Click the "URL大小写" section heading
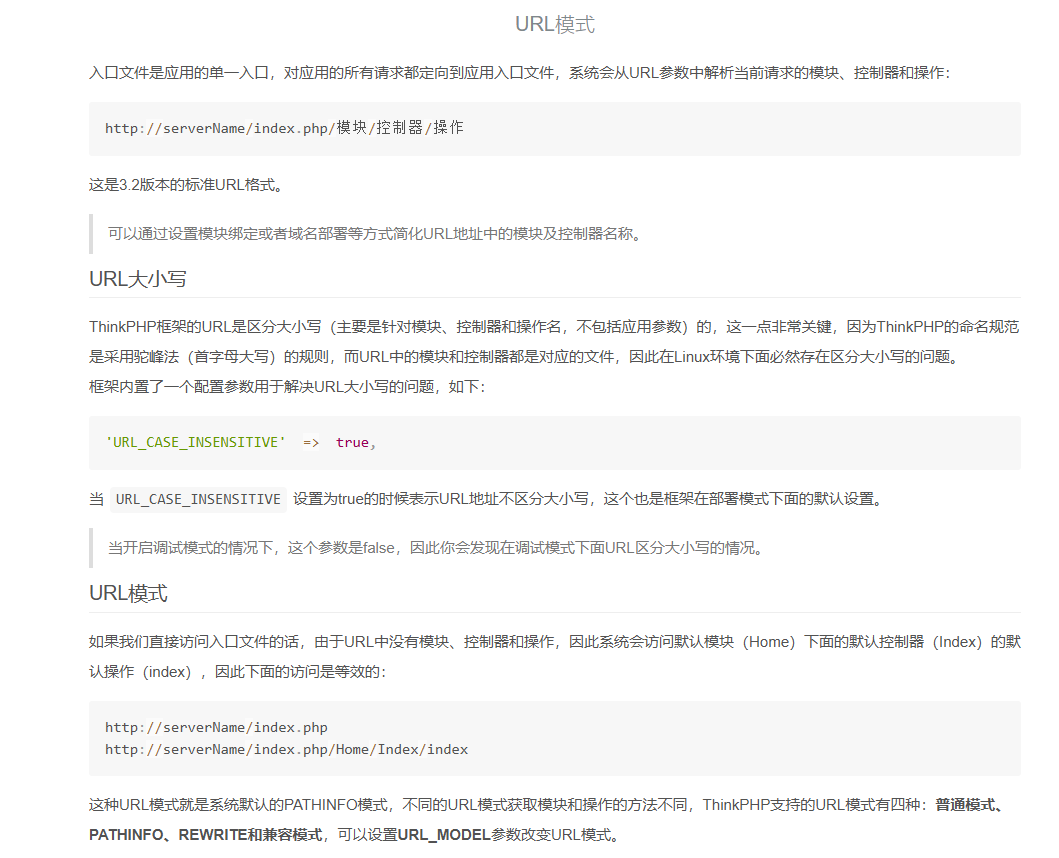The image size is (1059, 858). pyautogui.click(x=138, y=279)
